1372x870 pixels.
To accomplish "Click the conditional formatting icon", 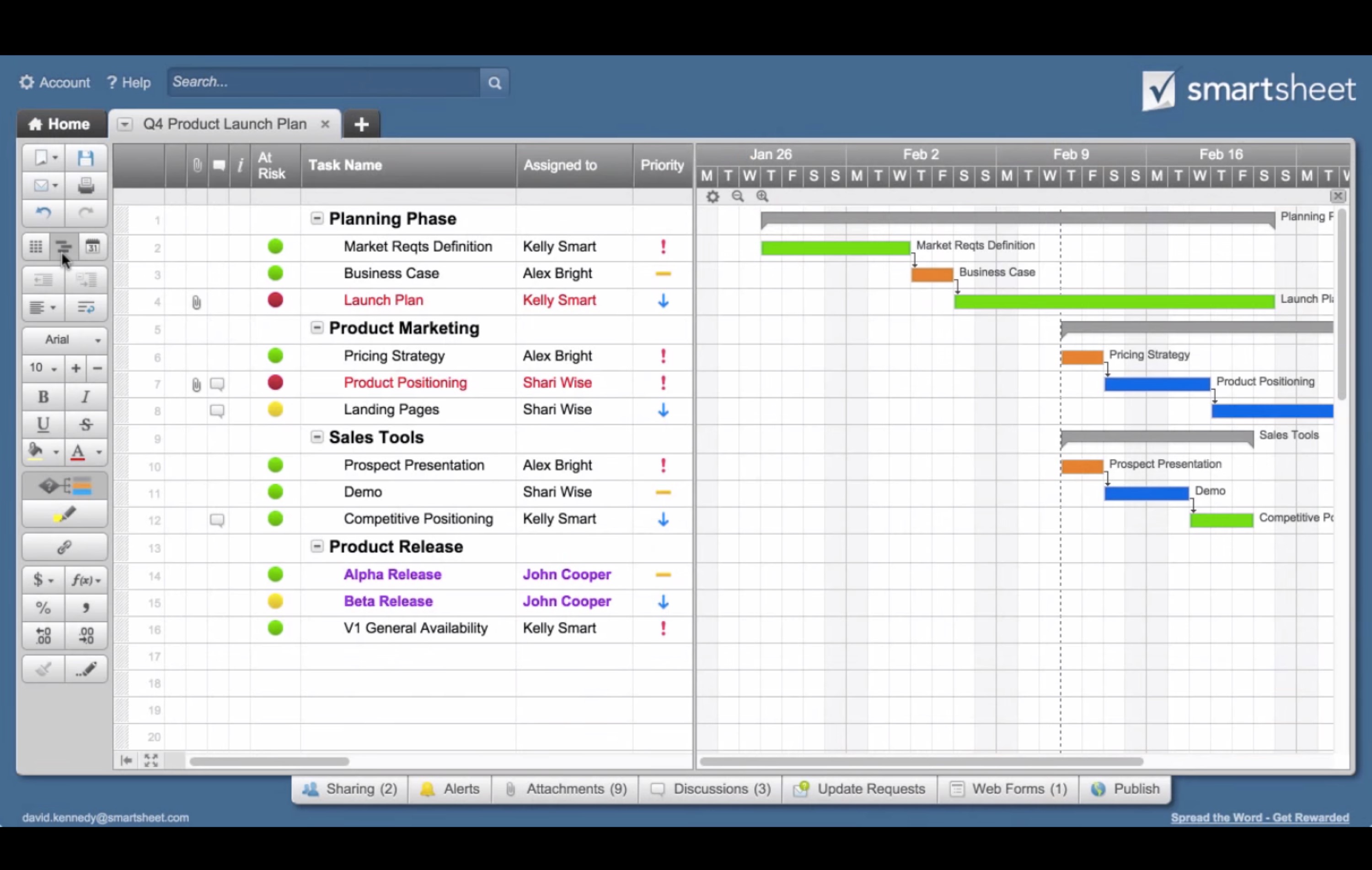I will pos(64,486).
